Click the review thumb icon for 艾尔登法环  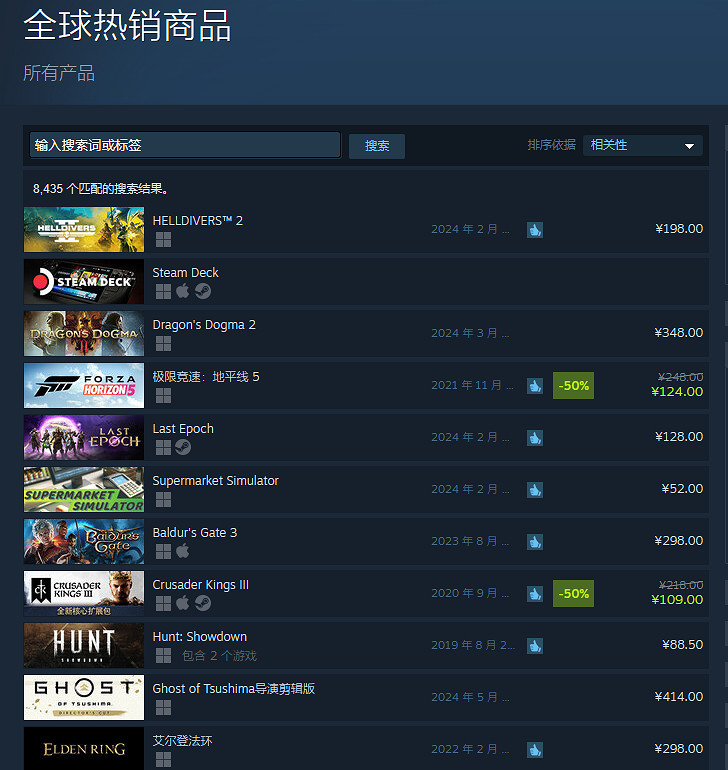click(535, 750)
